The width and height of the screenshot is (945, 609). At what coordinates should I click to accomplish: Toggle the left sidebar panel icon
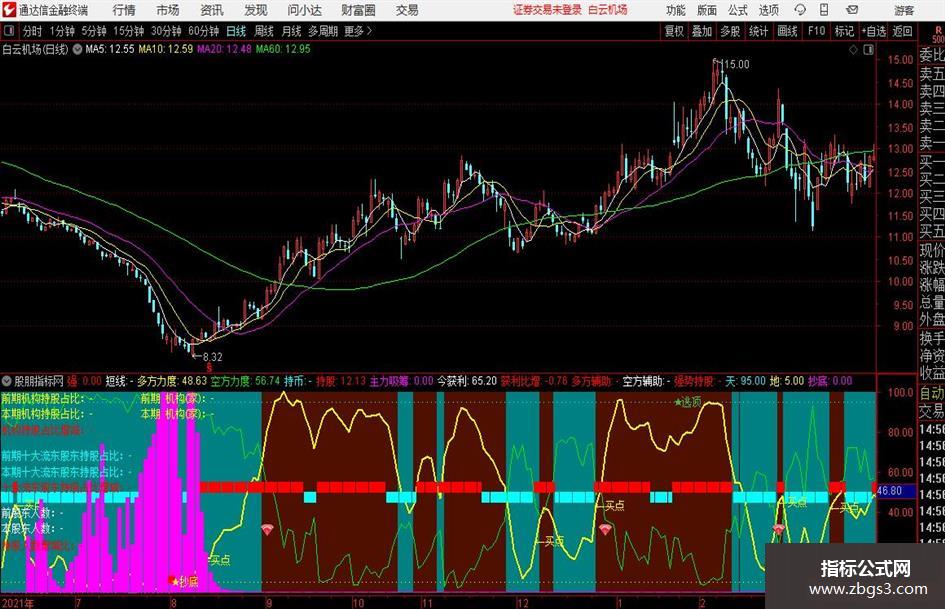9,31
